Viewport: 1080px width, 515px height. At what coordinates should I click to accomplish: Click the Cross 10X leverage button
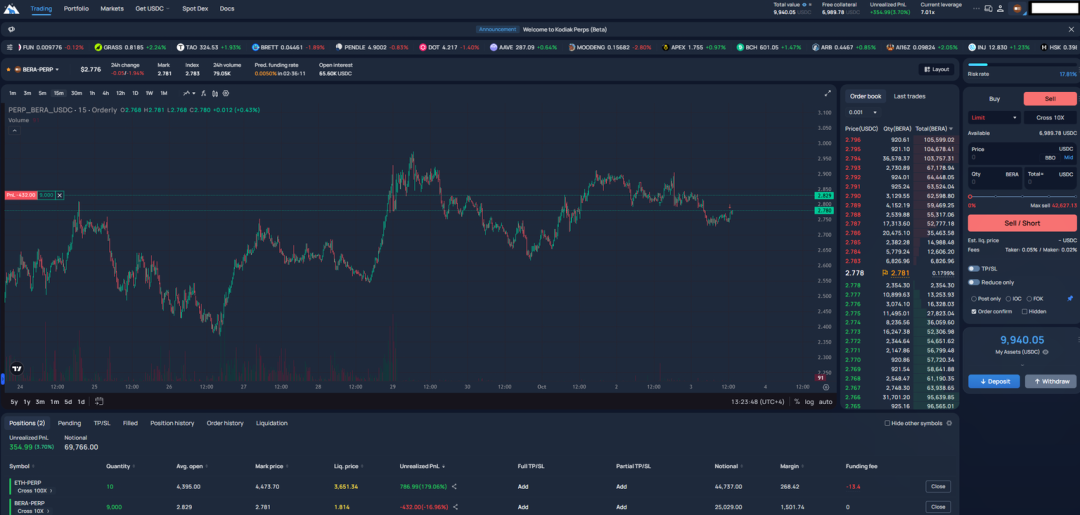pos(1050,118)
